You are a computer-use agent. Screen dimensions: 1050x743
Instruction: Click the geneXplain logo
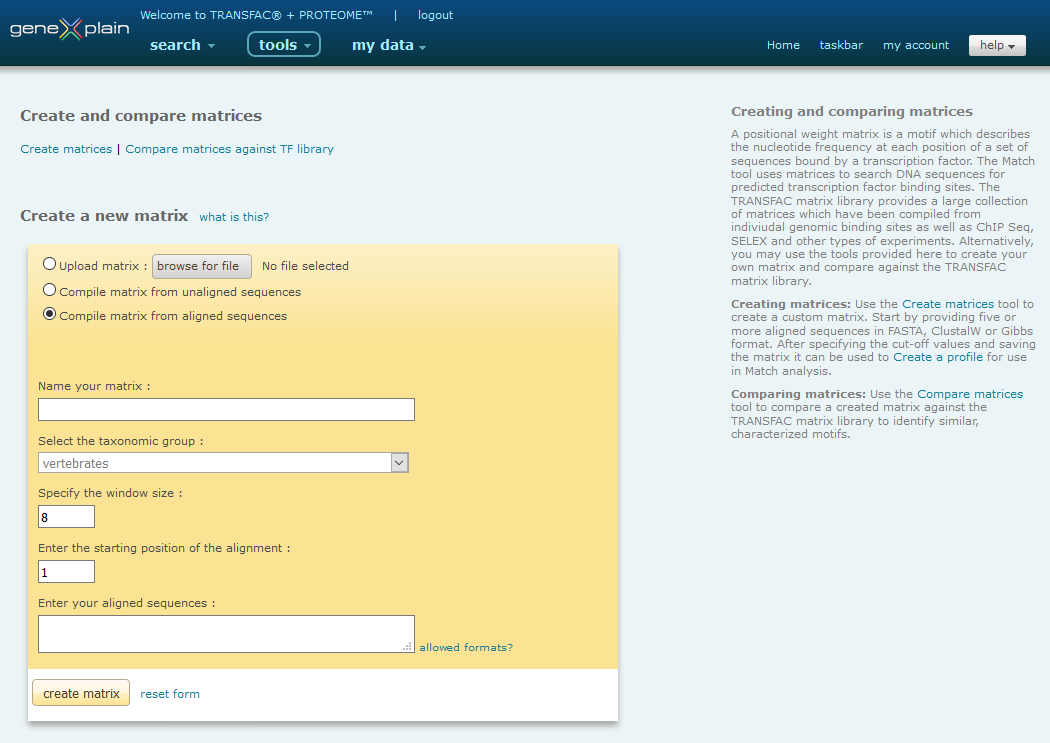[70, 29]
